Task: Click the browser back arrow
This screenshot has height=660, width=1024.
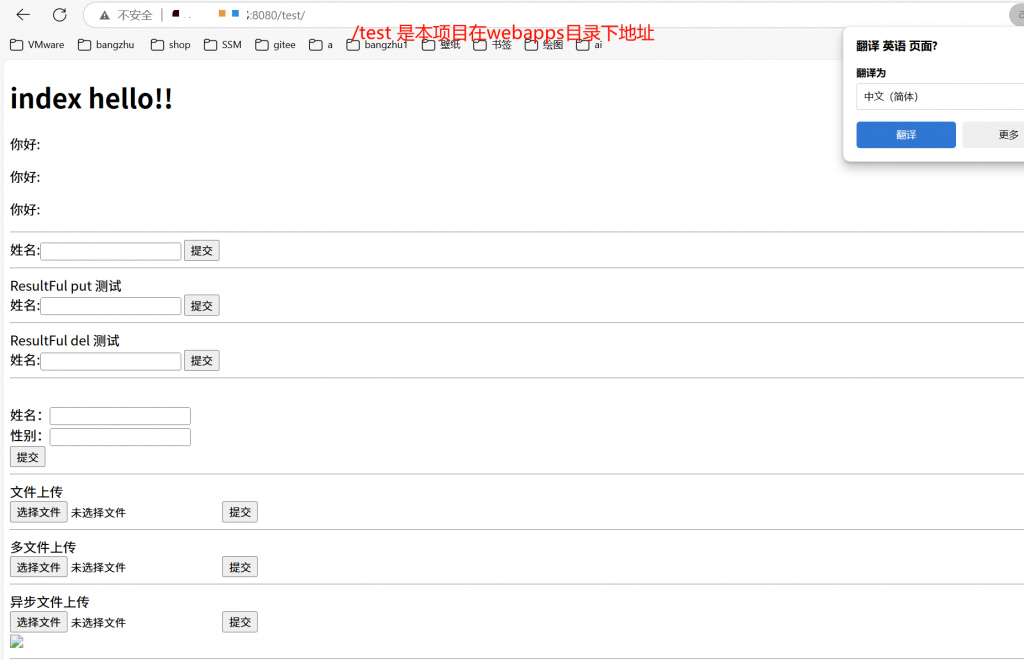Action: click(23, 15)
